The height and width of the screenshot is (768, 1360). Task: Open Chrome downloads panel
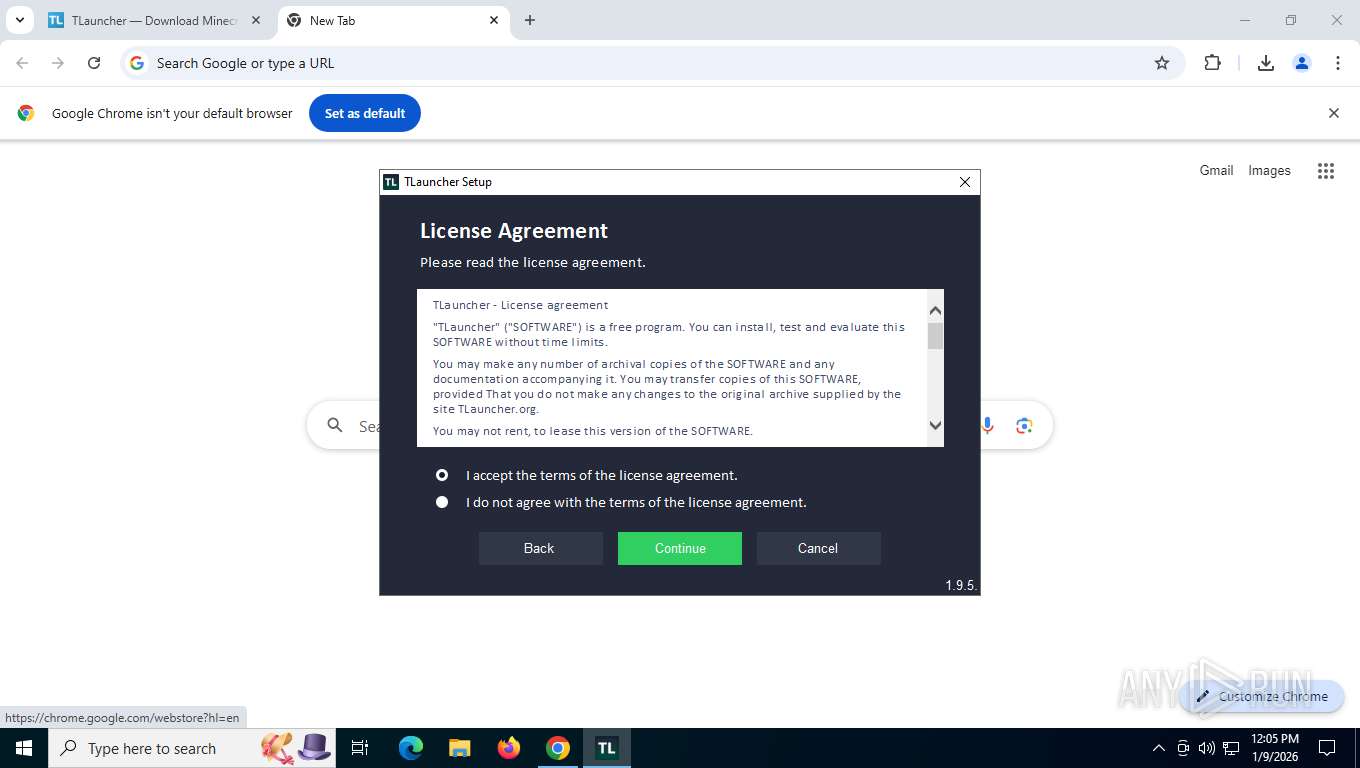click(1265, 63)
